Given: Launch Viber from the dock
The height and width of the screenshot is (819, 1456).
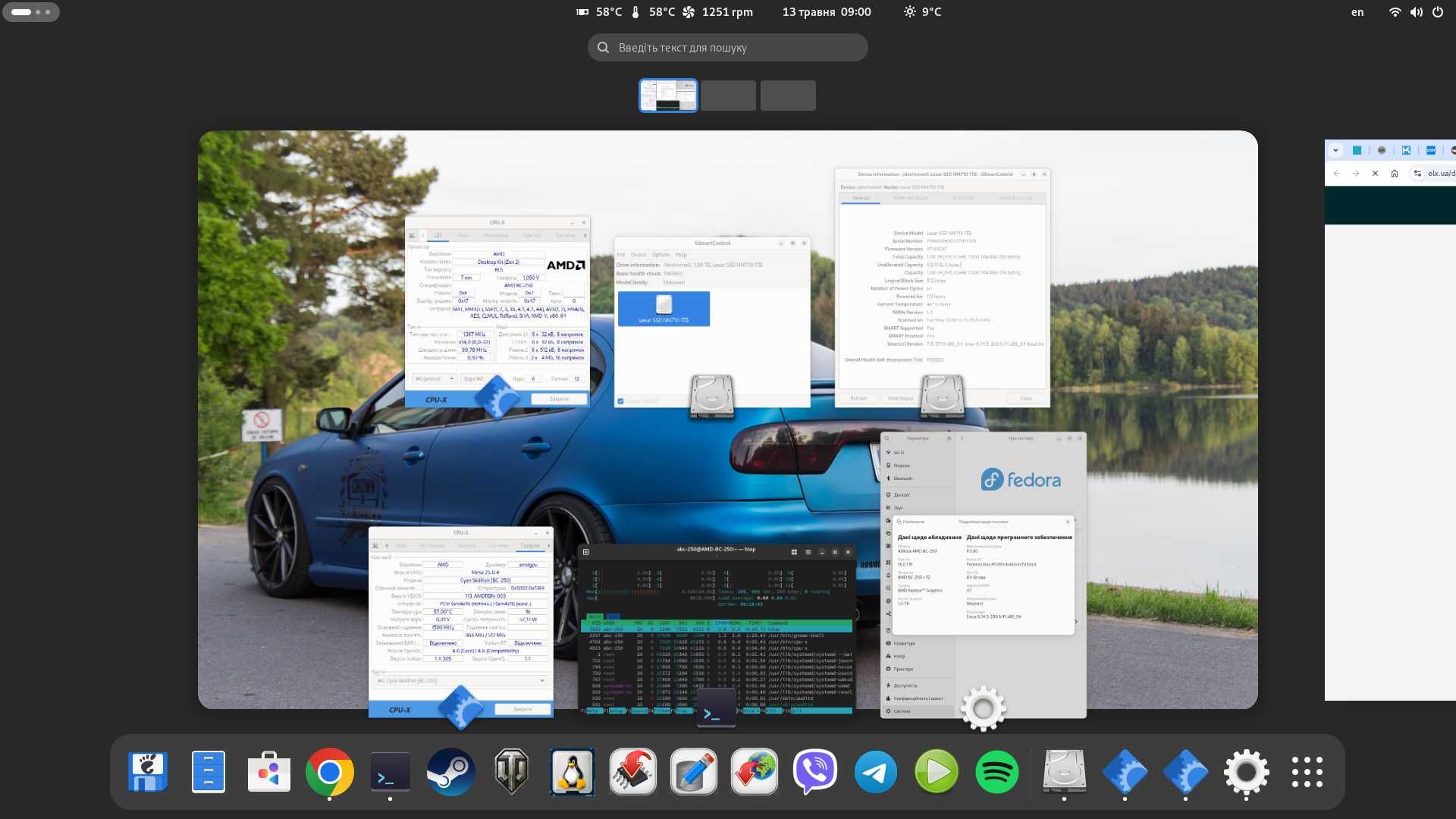Looking at the screenshot, I should pos(815,772).
